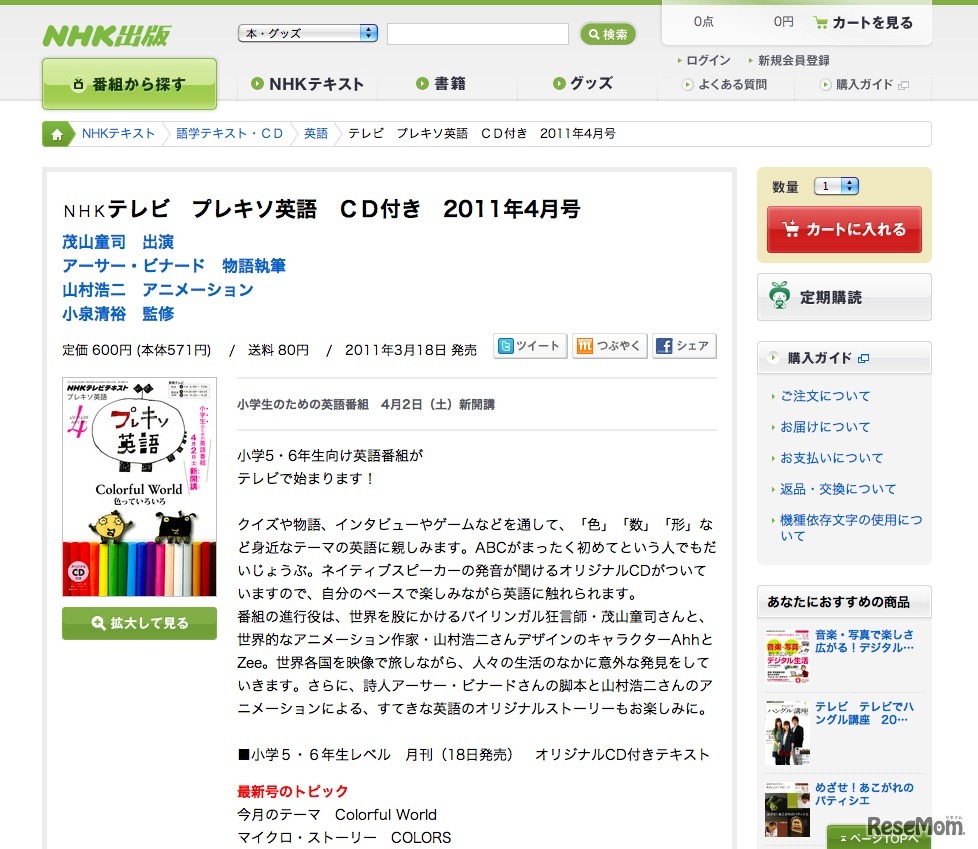Open ご注文について link
The width and height of the screenshot is (978, 849).
[825, 396]
